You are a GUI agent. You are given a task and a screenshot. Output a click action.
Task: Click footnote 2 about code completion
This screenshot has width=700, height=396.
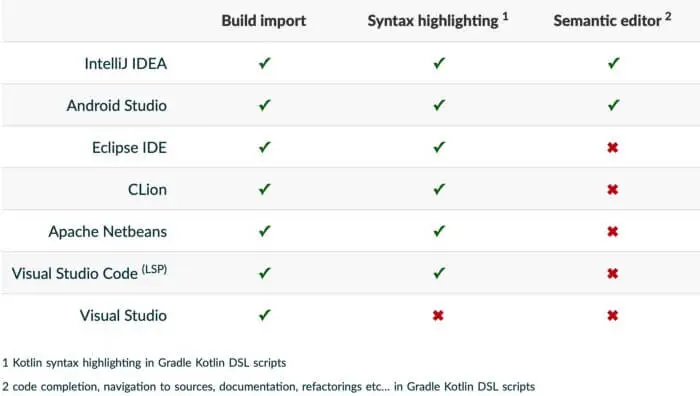point(268,386)
